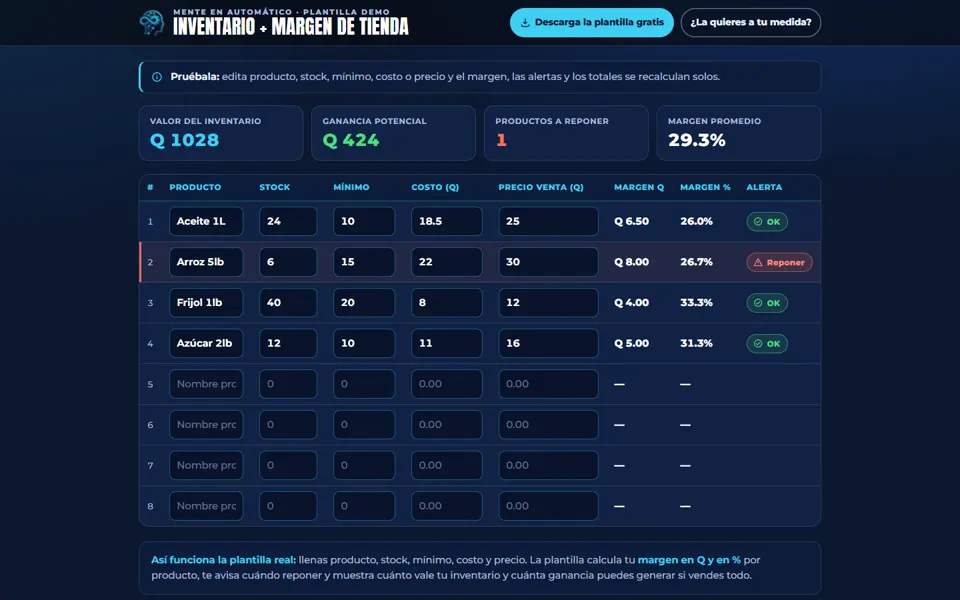Viewport: 960px width, 600px height.
Task: Click the OK badge in Azúcar 2lb row
Action: [767, 343]
